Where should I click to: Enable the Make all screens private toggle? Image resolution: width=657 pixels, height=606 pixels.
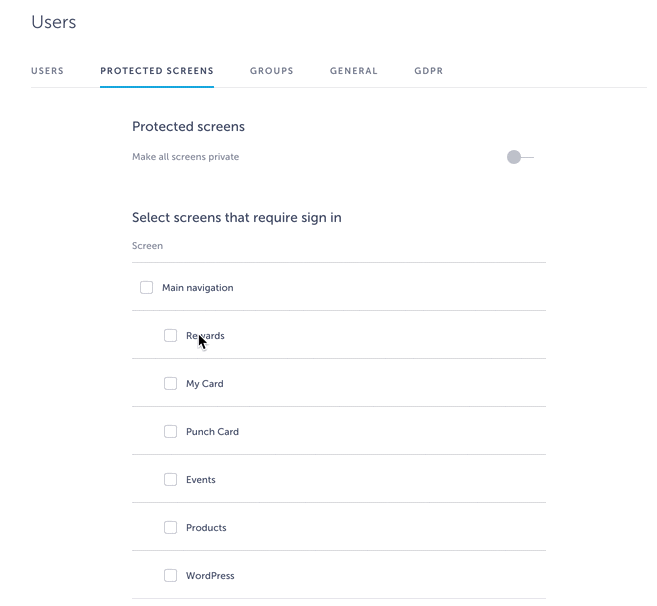click(520, 157)
